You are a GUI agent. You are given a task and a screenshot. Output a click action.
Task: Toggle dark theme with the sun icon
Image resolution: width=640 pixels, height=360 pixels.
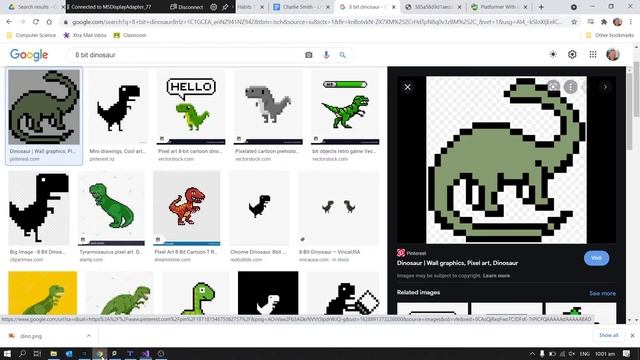pos(553,54)
